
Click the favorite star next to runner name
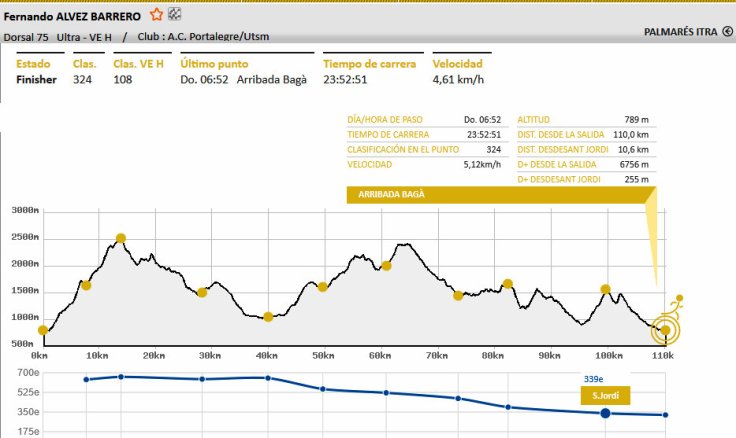point(156,14)
